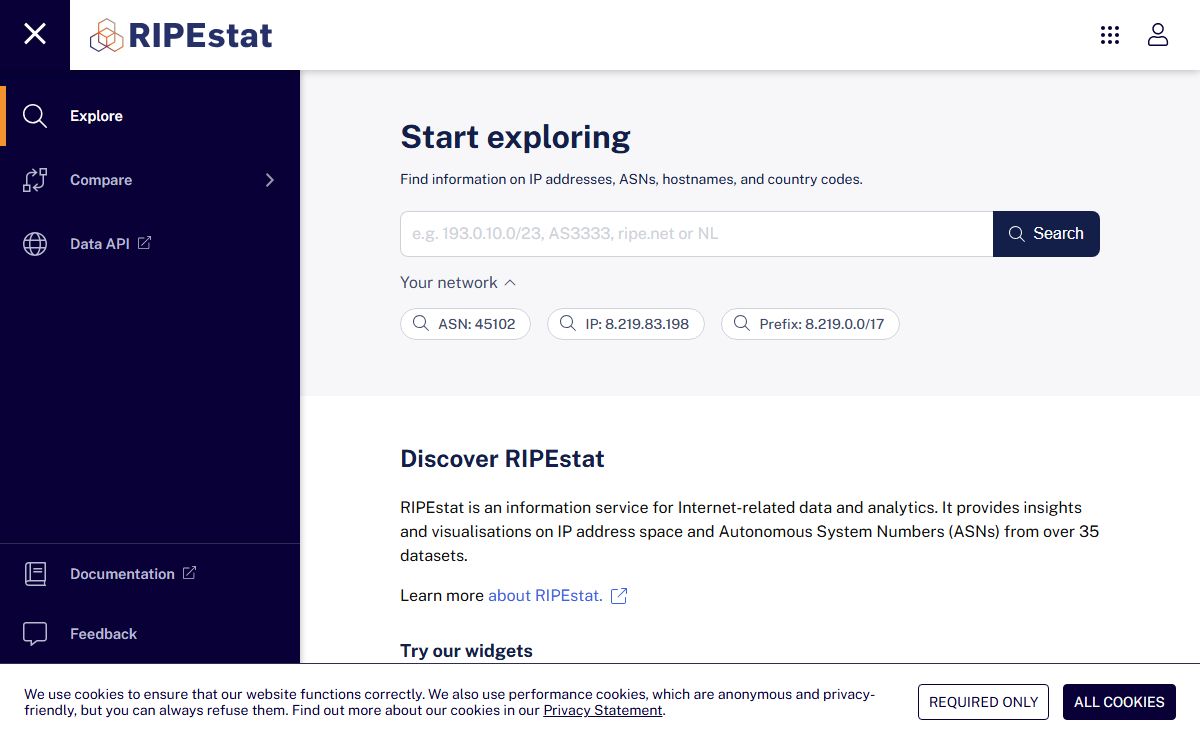Click the Documentation book icon

pos(35,574)
